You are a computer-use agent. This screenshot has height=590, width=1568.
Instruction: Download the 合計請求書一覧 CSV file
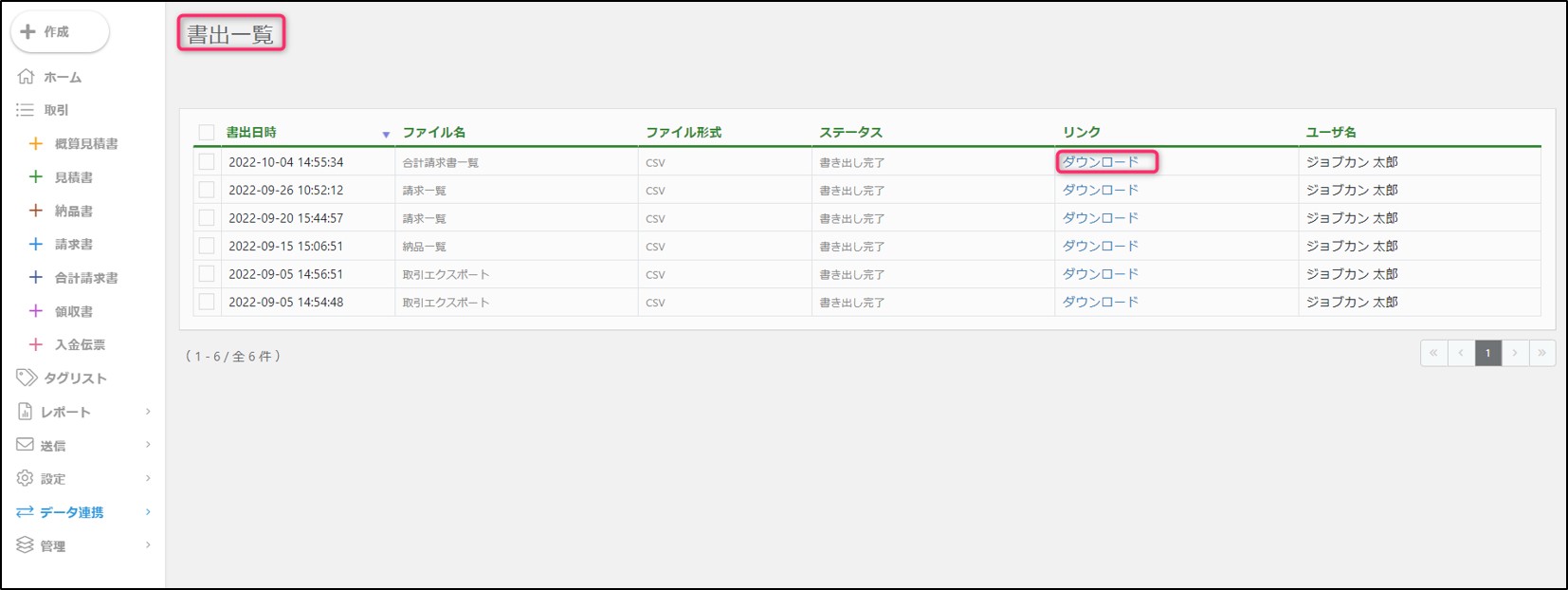pos(1101,162)
